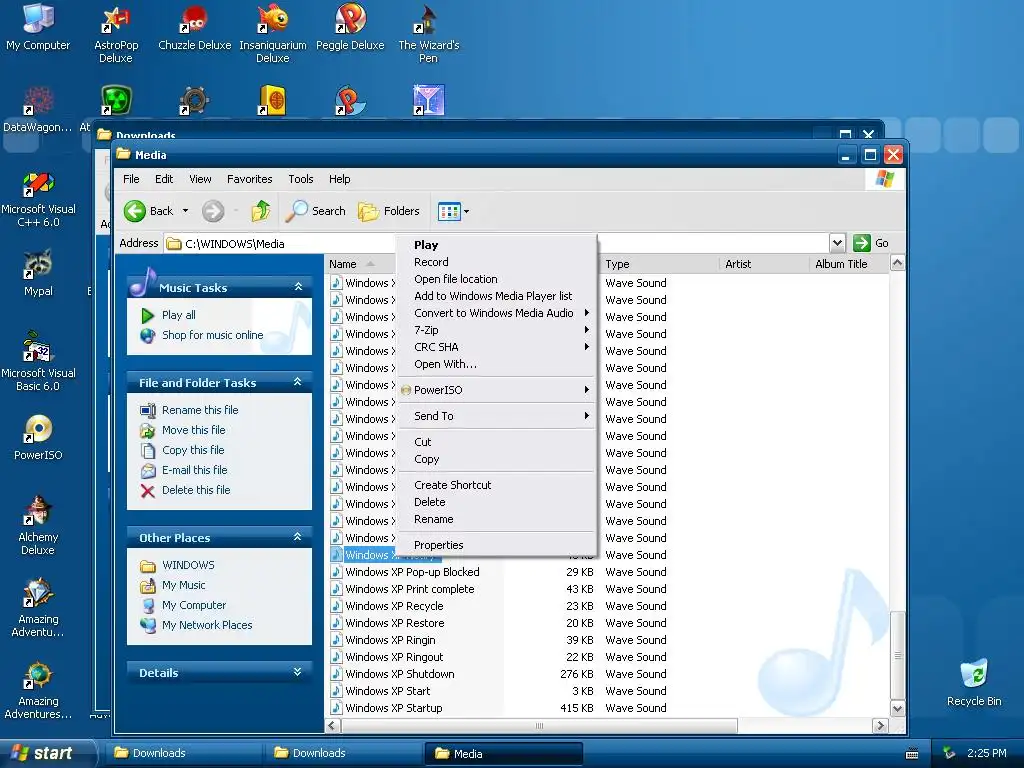Open the Favorites menu
This screenshot has height=768, width=1024.
(249, 179)
